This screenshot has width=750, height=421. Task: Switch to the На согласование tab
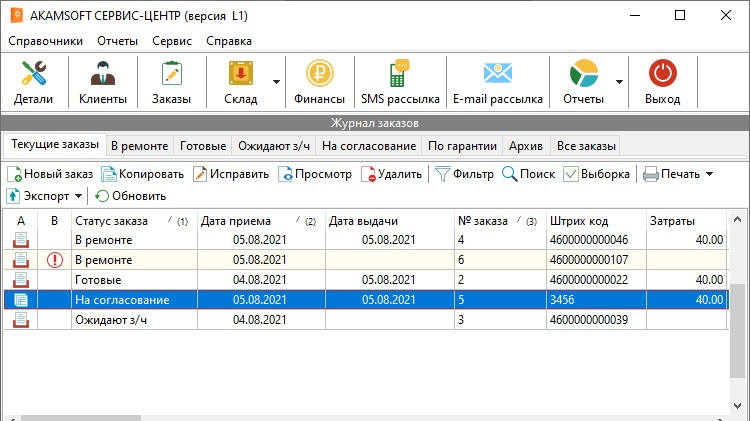pyautogui.click(x=369, y=146)
